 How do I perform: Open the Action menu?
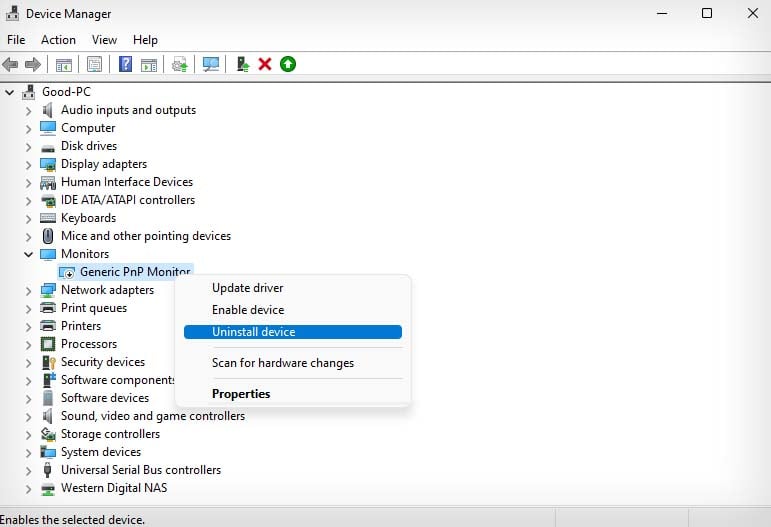tap(59, 40)
